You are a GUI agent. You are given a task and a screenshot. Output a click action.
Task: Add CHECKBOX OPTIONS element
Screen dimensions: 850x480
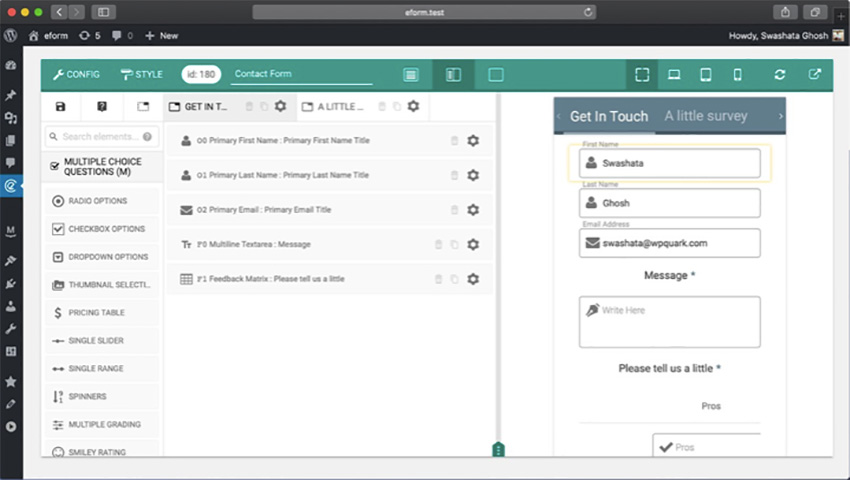point(102,229)
